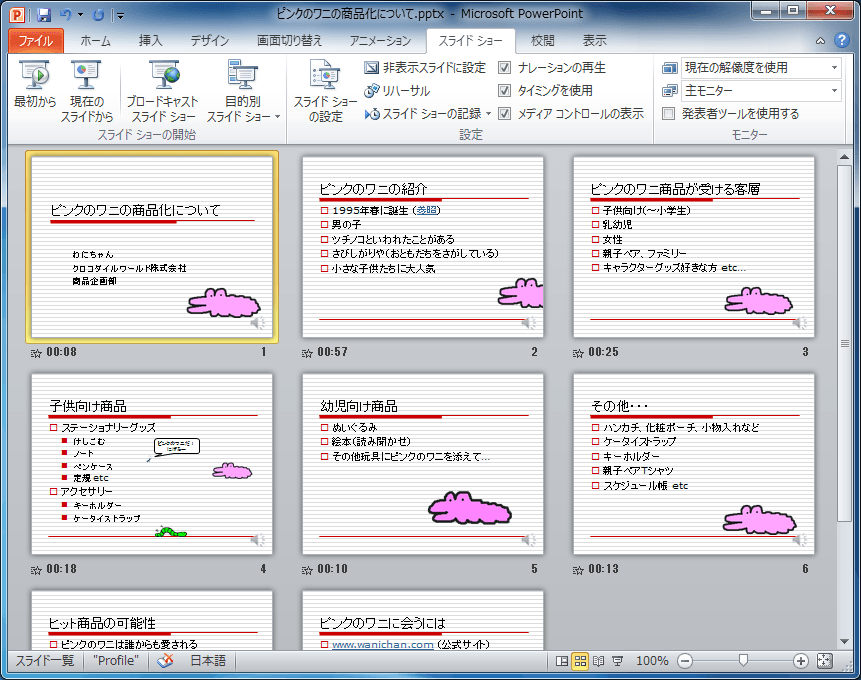Click zoom in plus button
The height and width of the screenshot is (680, 861).
[801, 661]
